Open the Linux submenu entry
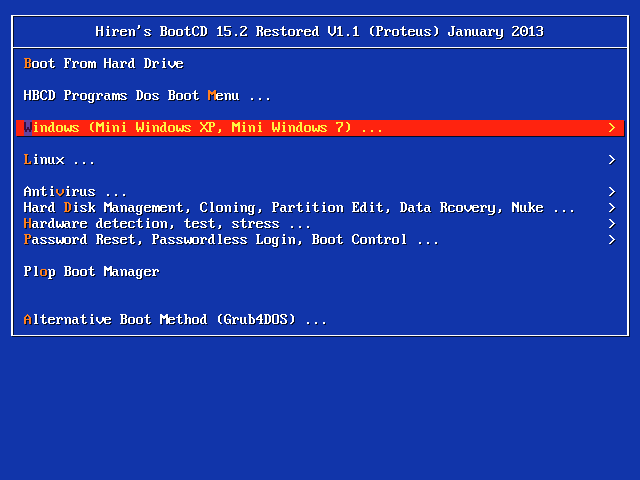 [59, 160]
